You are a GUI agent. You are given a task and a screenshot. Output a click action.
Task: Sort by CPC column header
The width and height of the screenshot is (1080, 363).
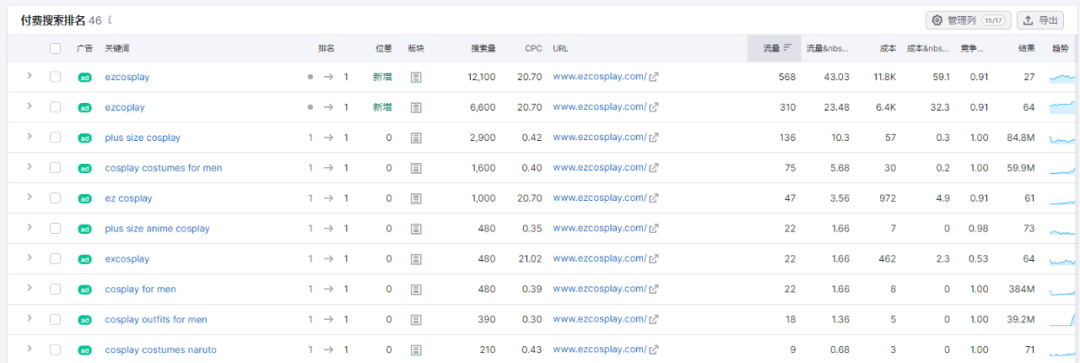(533, 49)
